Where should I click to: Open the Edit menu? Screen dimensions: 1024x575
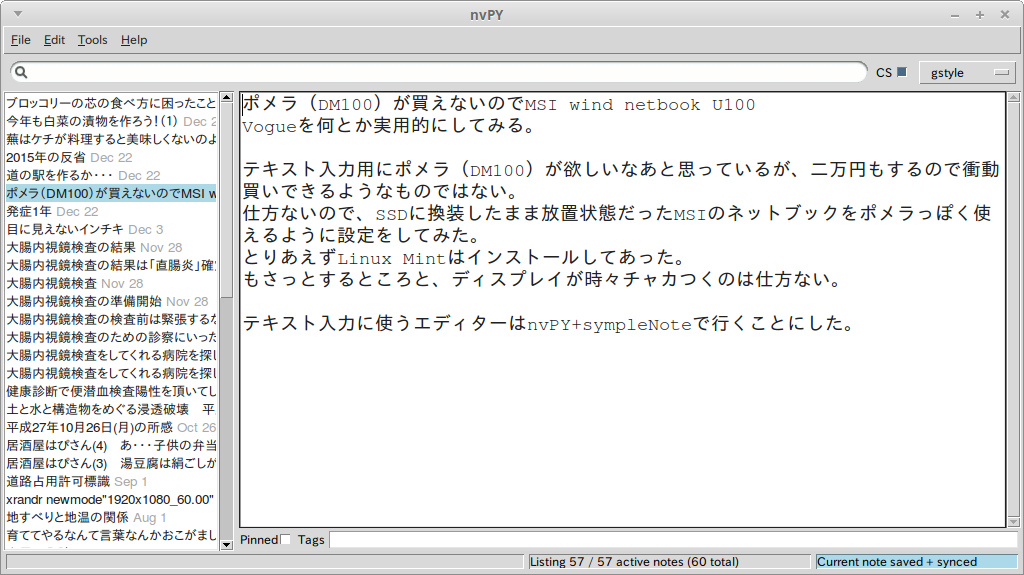(54, 40)
